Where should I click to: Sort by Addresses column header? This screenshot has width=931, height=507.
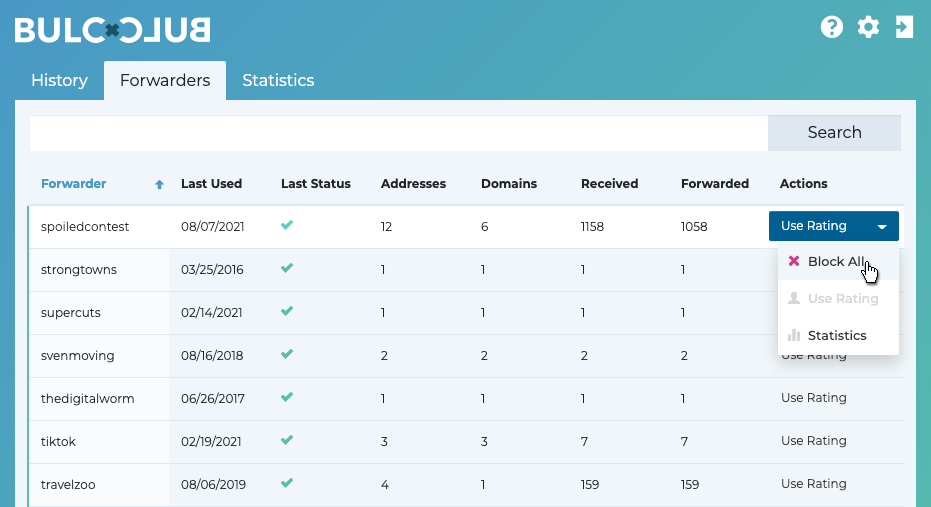click(x=413, y=184)
